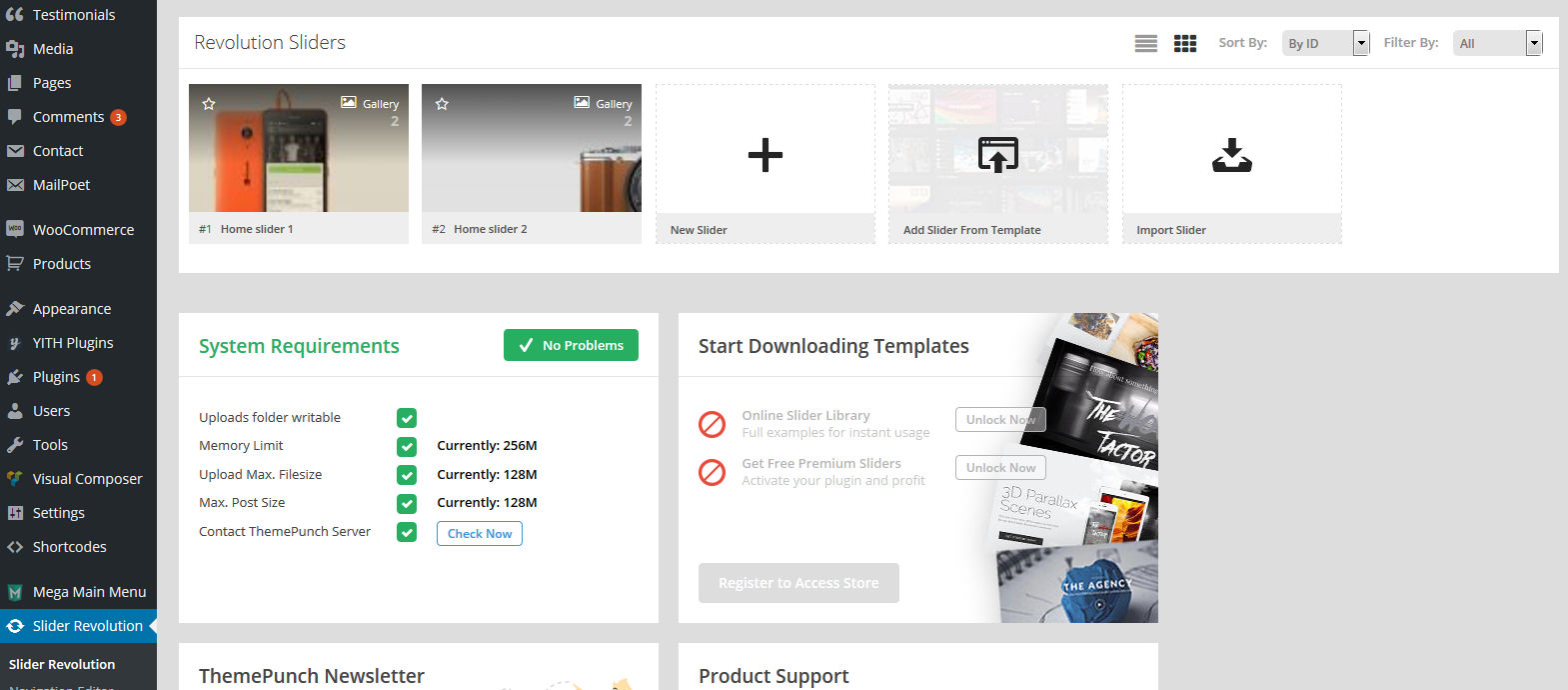Click the Add Slider From Template icon
Screen dimensions: 1568x690
point(998,155)
